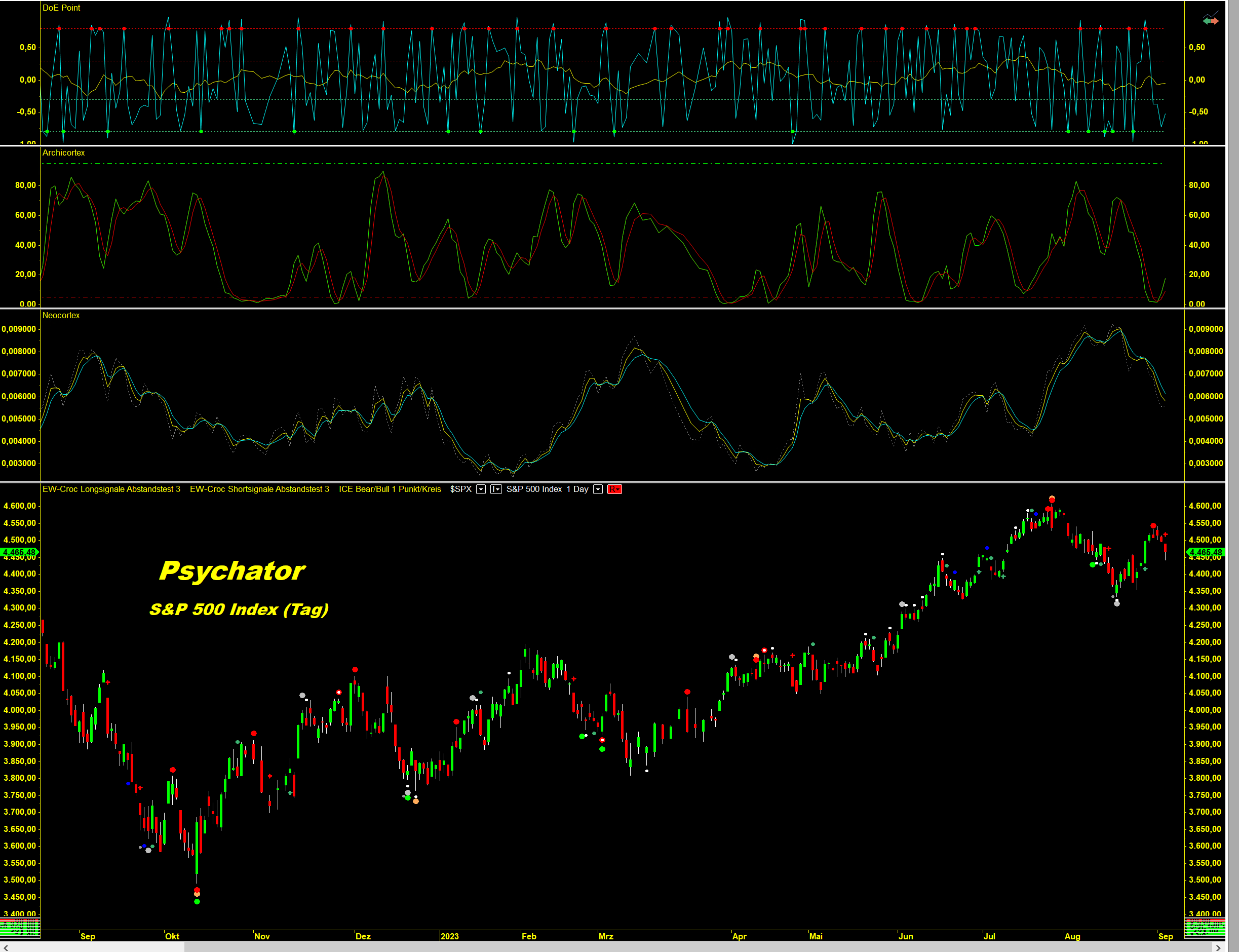Click the horizontal scrollbar right arrow
This screenshot has width=1239, height=952.
click(x=1218, y=947)
